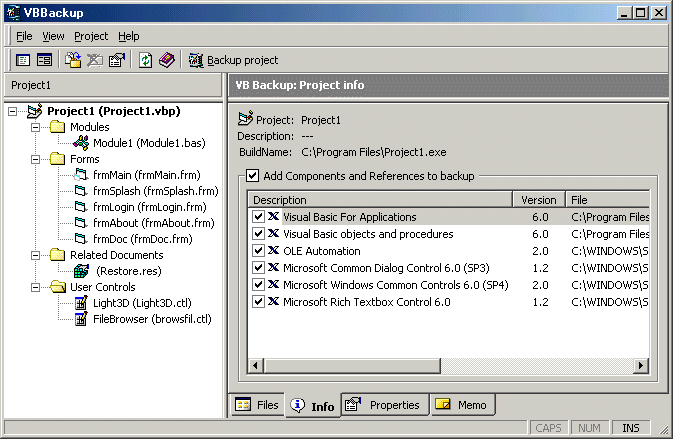Click the project icon beside Project: label
The width and height of the screenshot is (673, 439).
(x=246, y=118)
